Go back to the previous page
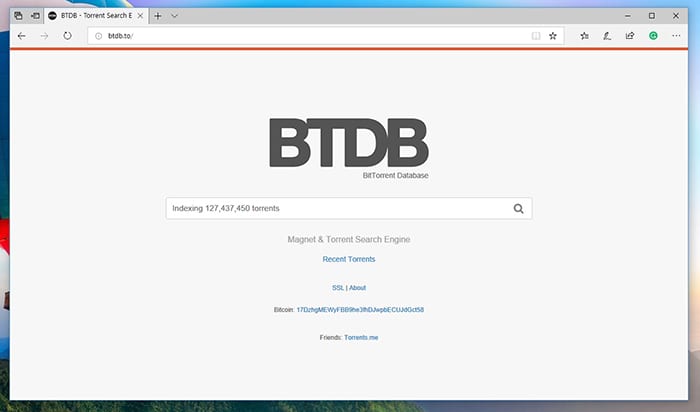Image resolution: width=700 pixels, height=412 pixels. [x=21, y=36]
